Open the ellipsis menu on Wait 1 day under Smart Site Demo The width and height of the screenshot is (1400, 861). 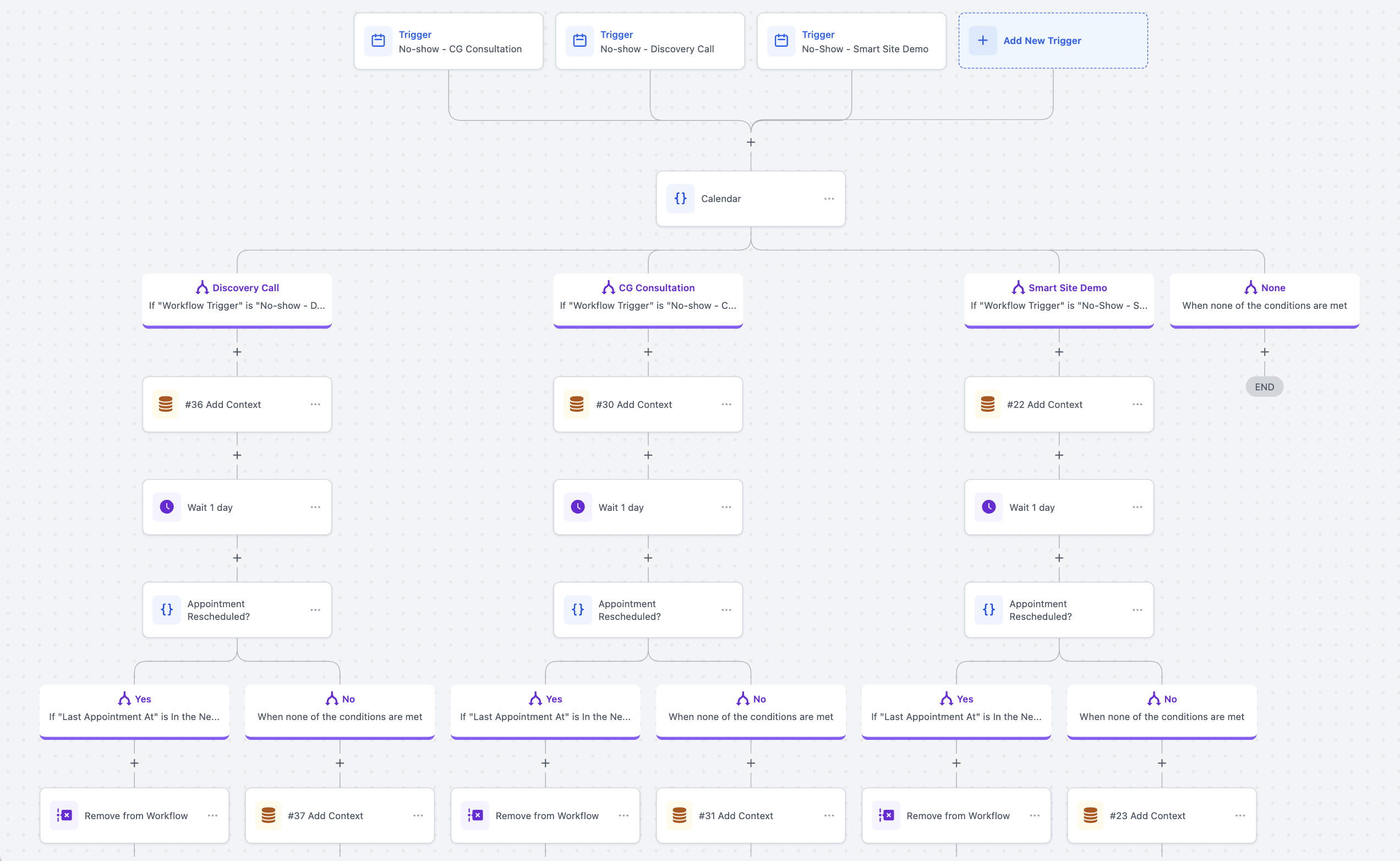click(1137, 507)
